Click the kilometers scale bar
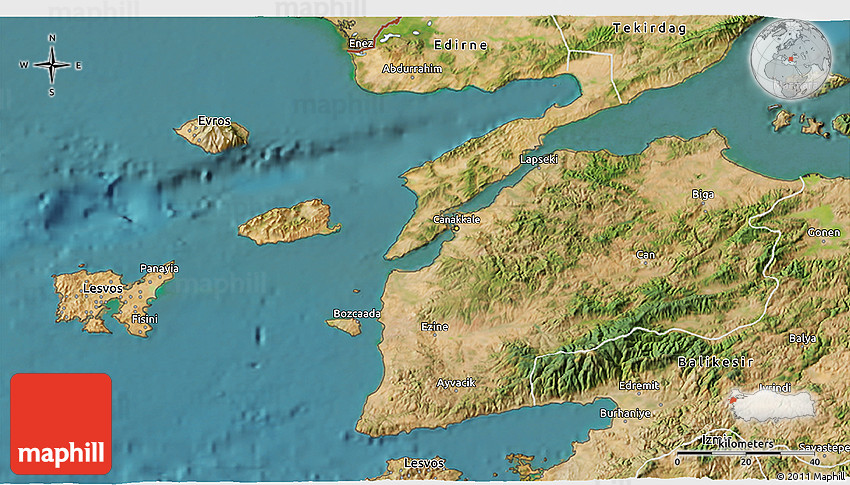 point(744,452)
